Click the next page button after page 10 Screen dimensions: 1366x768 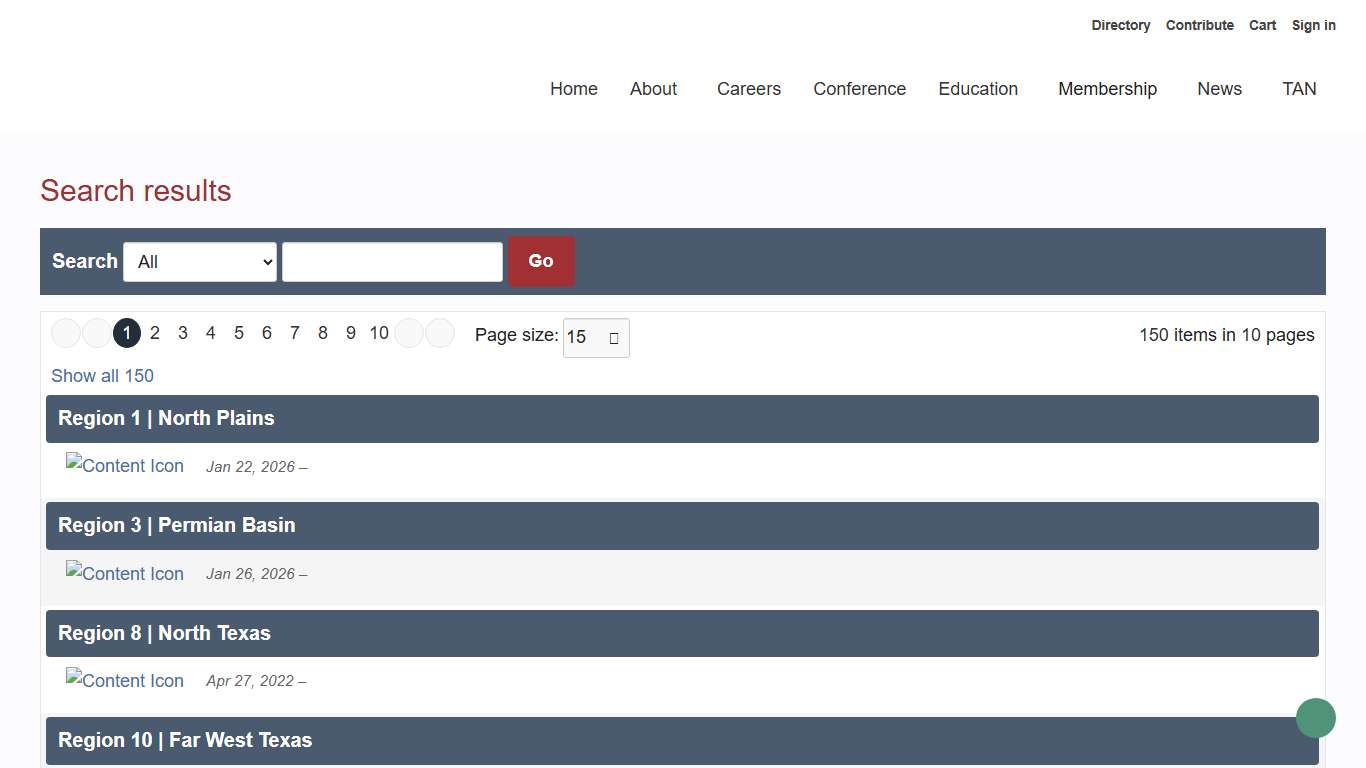pyautogui.click(x=409, y=333)
